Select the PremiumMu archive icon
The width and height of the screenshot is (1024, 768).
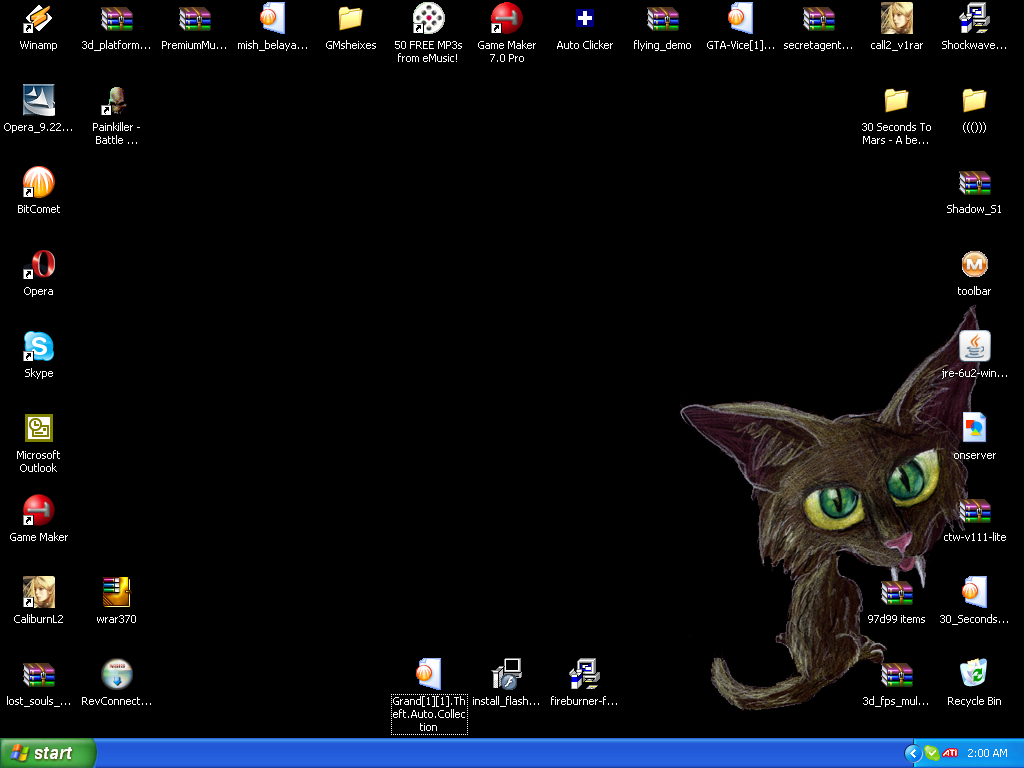195,19
